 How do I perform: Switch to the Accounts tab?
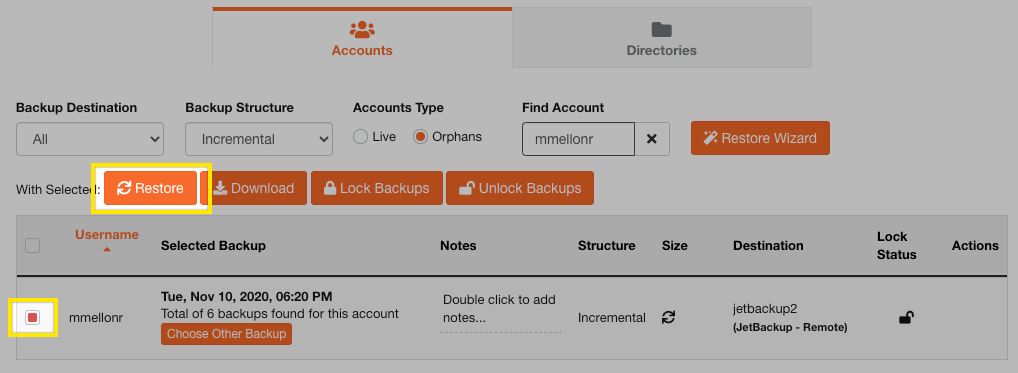coord(362,38)
